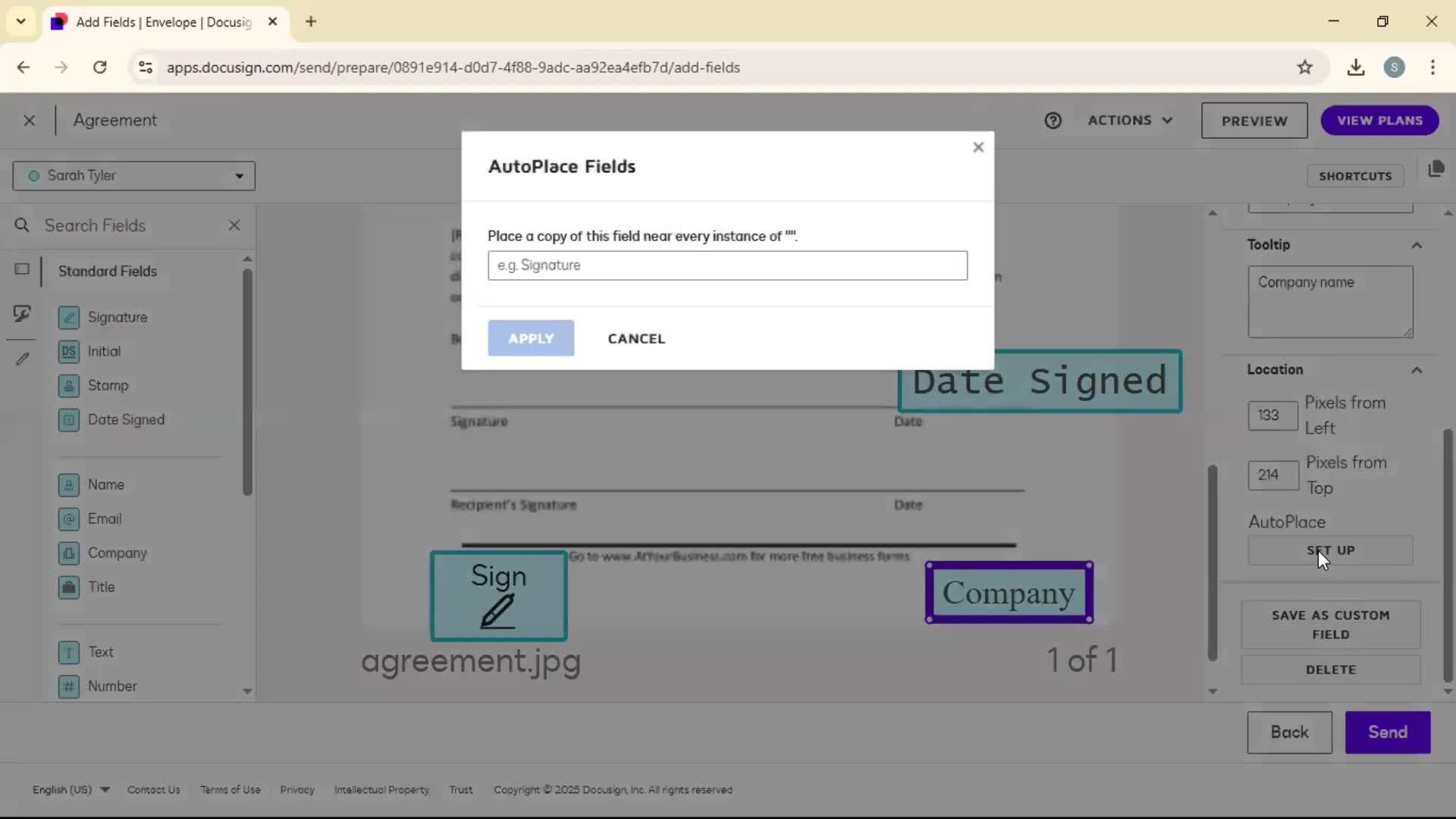1456x819 pixels.
Task: Click the APPLY button in dialog
Action: click(531, 338)
